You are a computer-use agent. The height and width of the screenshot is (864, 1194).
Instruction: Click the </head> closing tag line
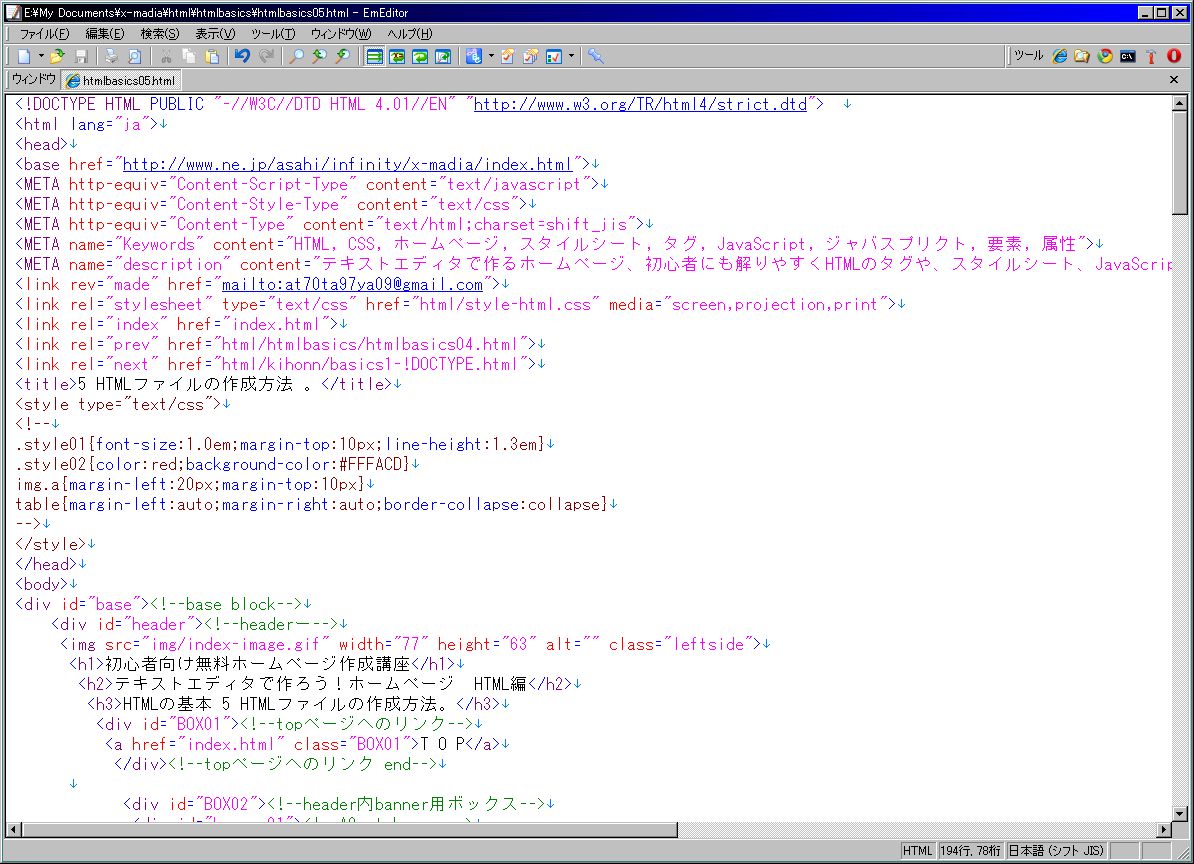click(x=50, y=564)
